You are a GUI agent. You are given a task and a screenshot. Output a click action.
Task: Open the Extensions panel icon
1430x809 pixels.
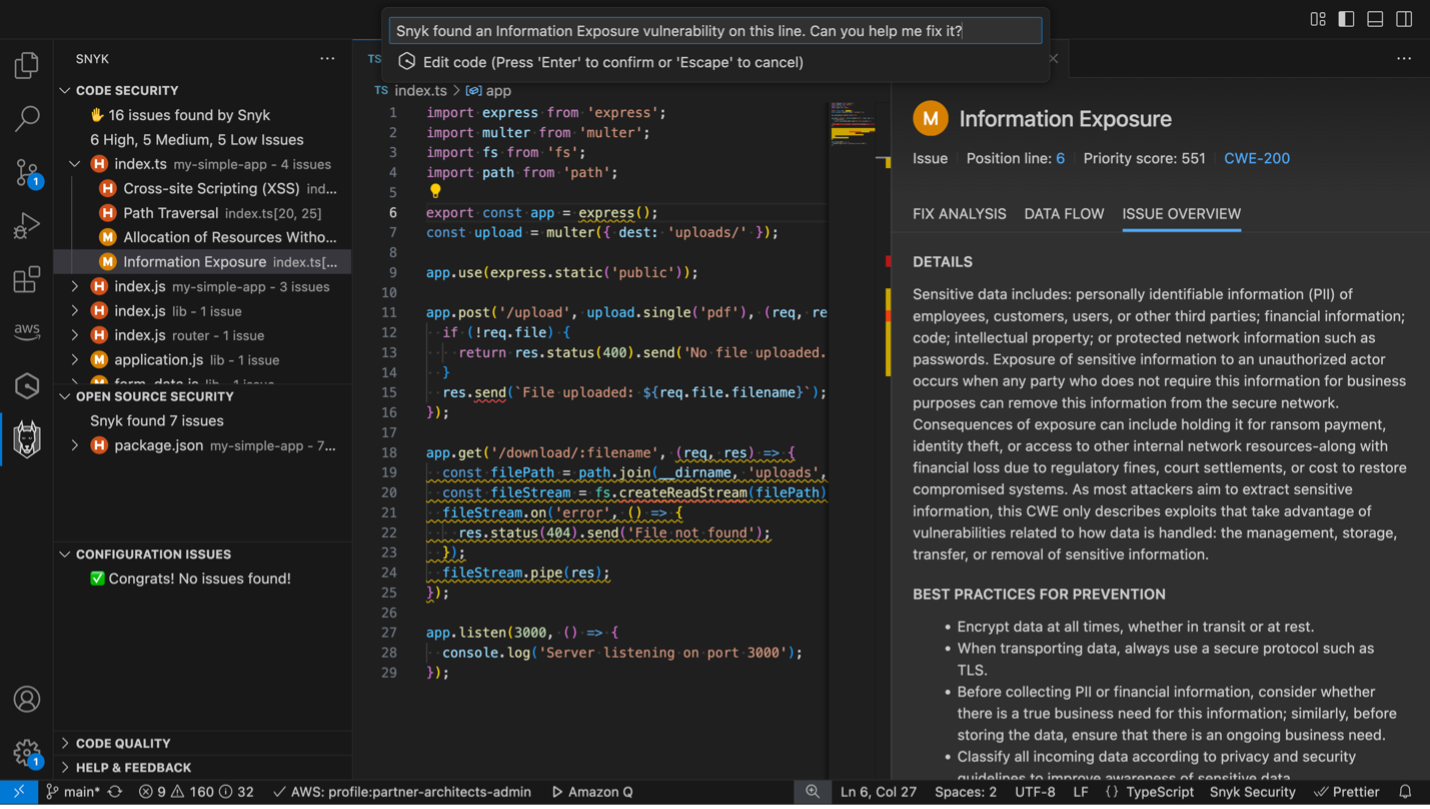tap(27, 280)
